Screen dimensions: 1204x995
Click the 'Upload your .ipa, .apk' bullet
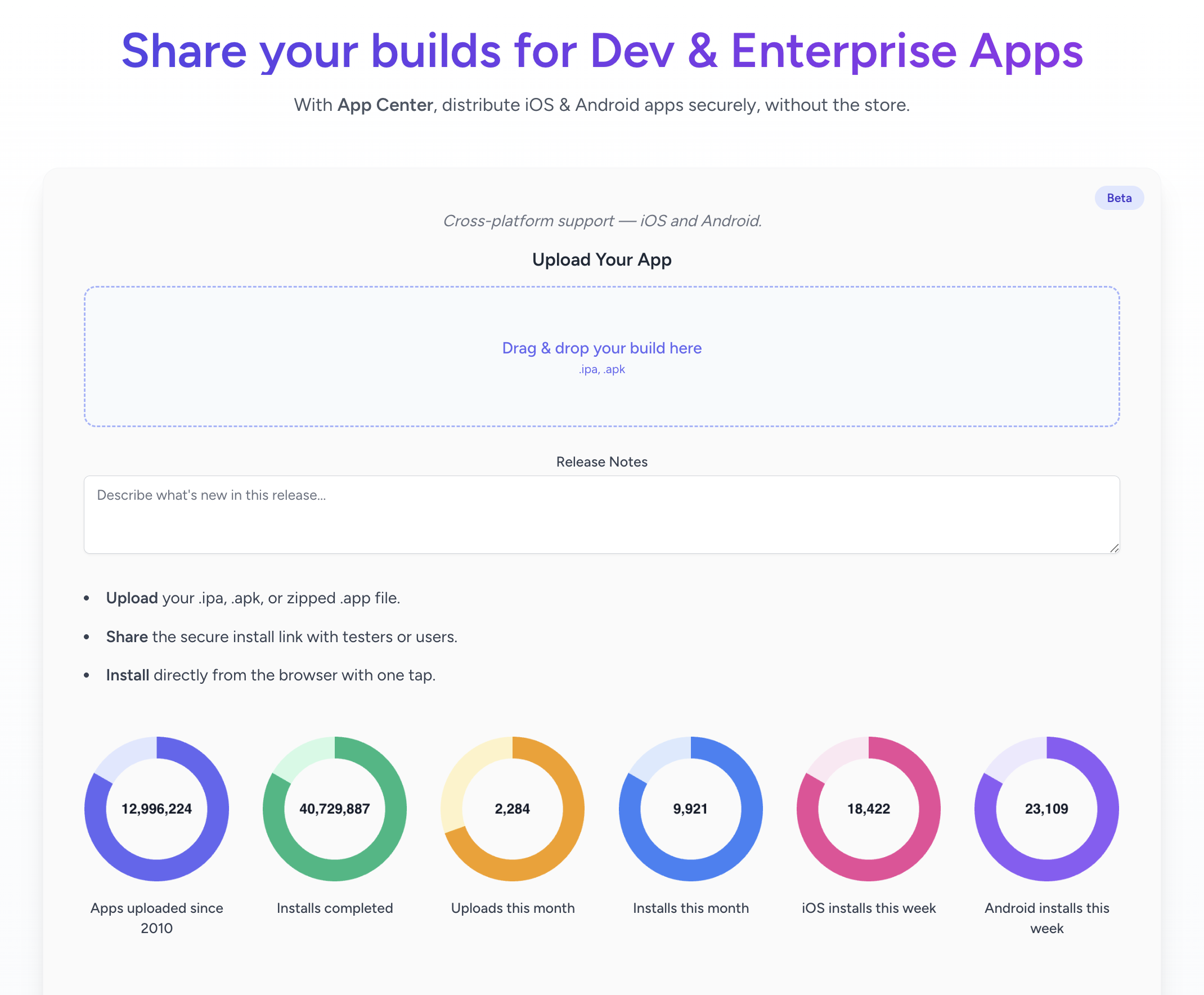[x=253, y=598]
